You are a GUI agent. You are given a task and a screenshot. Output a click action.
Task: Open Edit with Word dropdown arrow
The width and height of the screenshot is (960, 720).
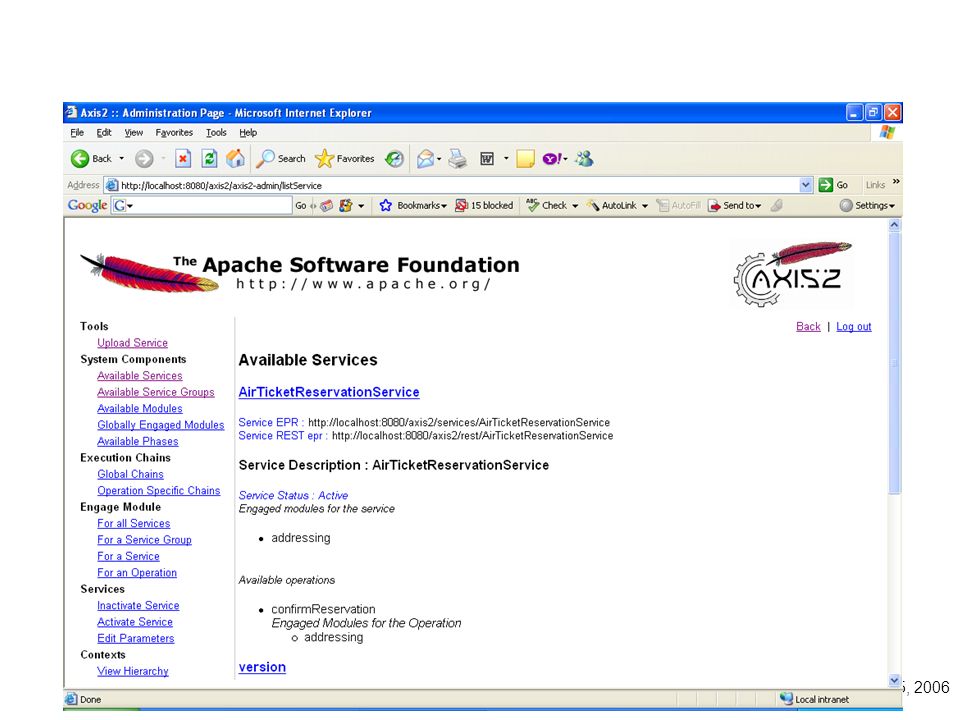tap(506, 159)
